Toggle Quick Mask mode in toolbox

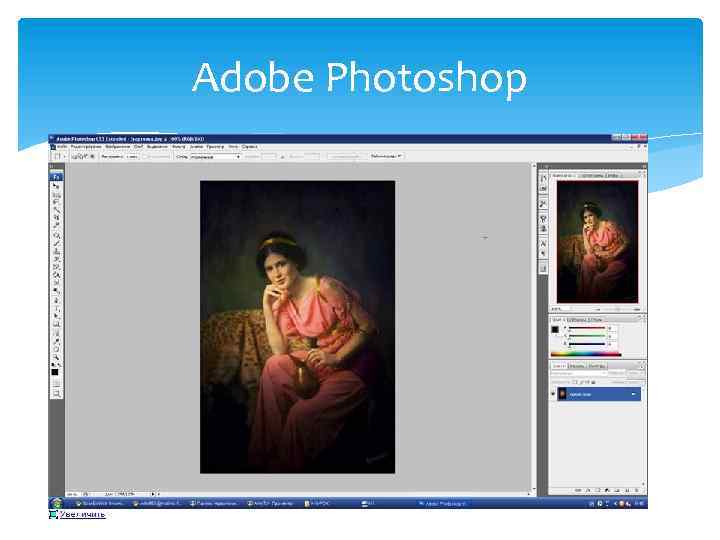[x=56, y=383]
